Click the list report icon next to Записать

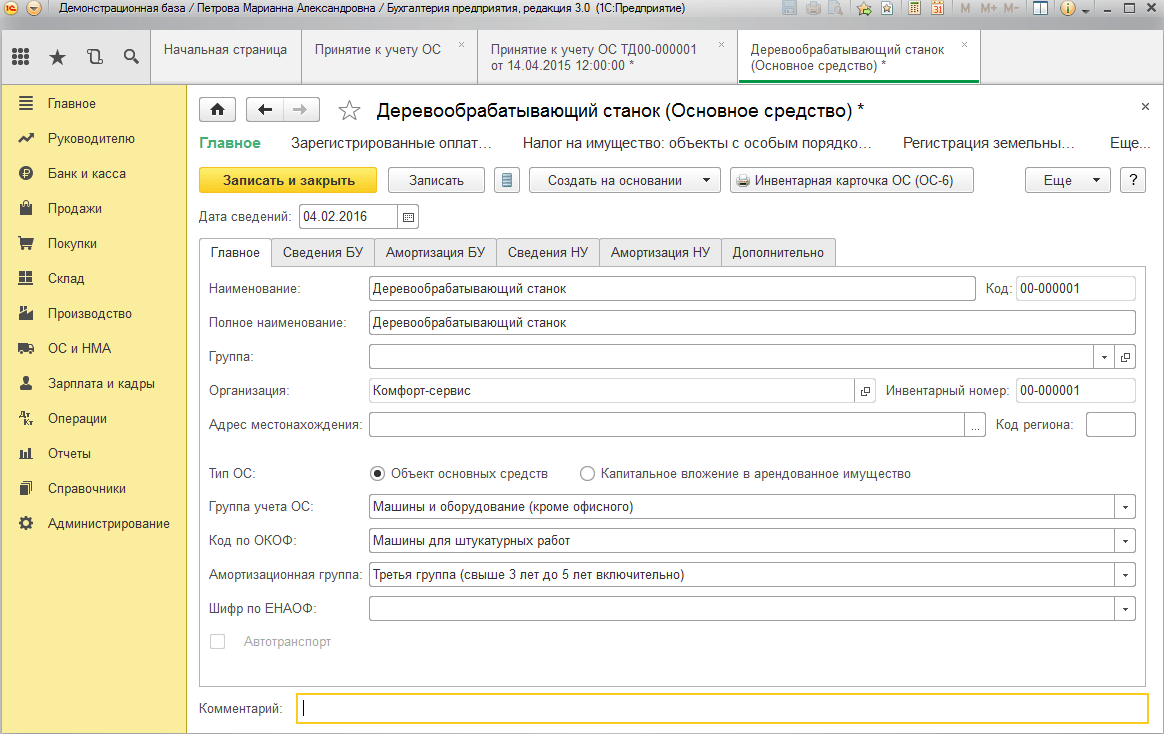(x=507, y=181)
